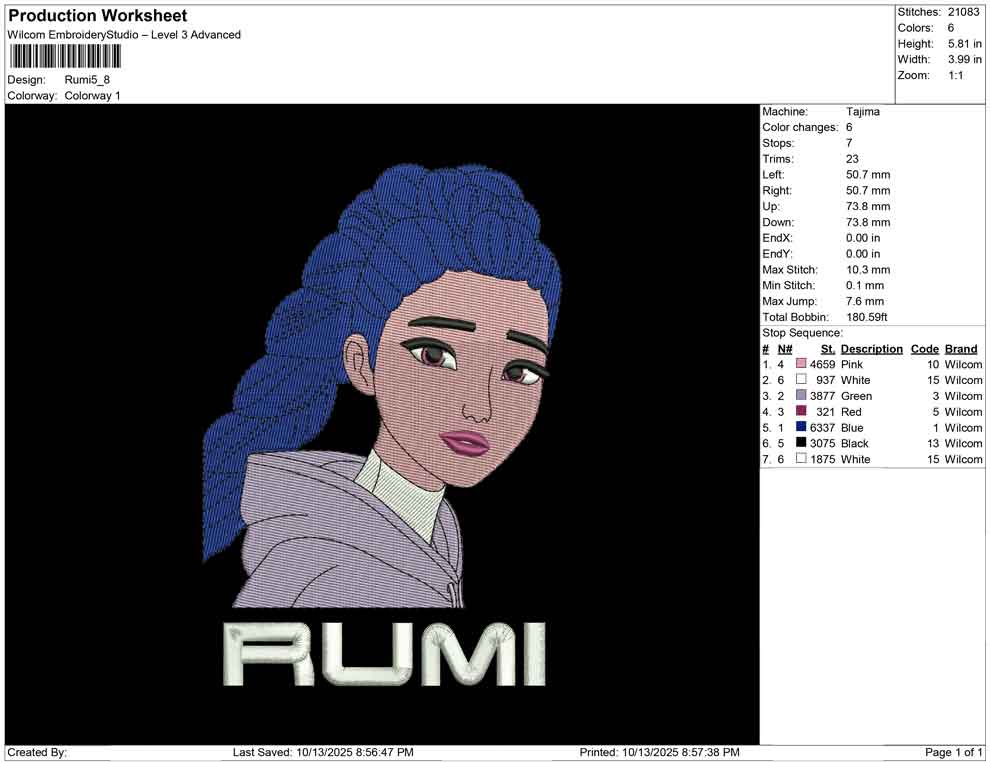Select the Blue thread color swatch
990x762 pixels.
coord(801,428)
